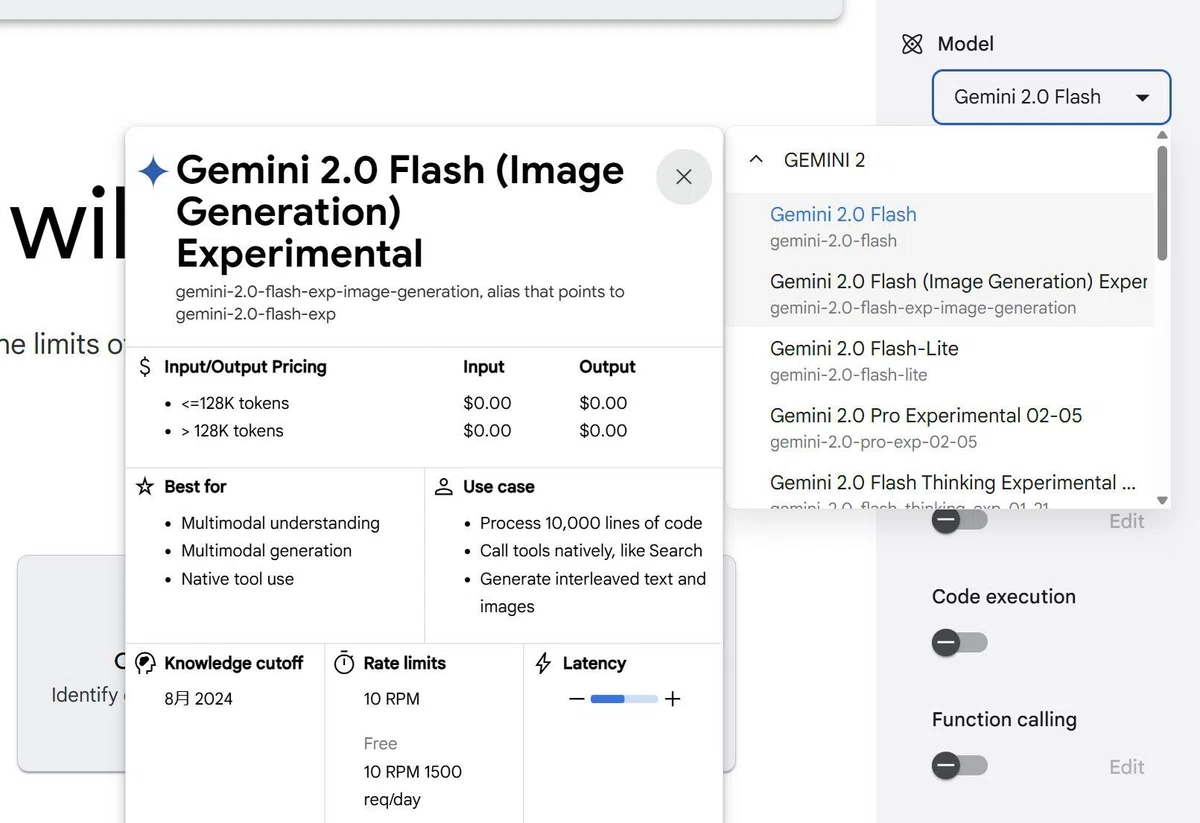The image size is (1200, 823).
Task: Toggle the Code execution switch
Action: [960, 643]
